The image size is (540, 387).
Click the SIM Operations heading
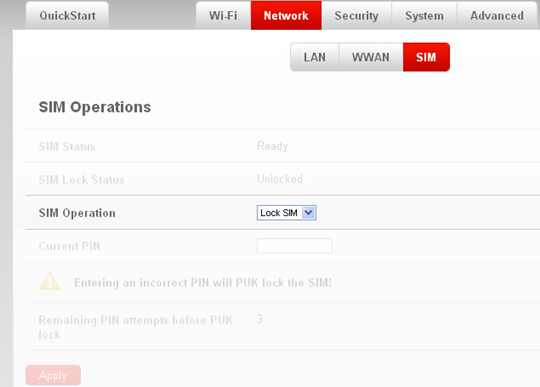[x=95, y=107]
